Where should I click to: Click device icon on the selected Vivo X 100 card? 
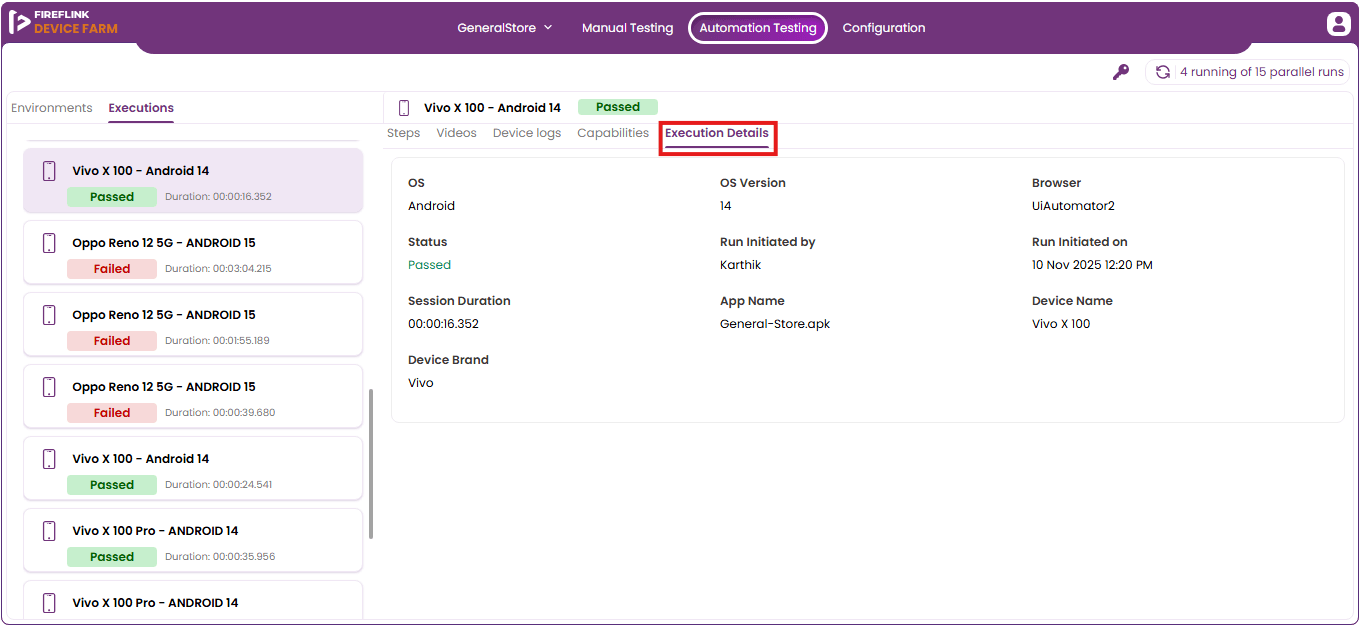click(49, 171)
